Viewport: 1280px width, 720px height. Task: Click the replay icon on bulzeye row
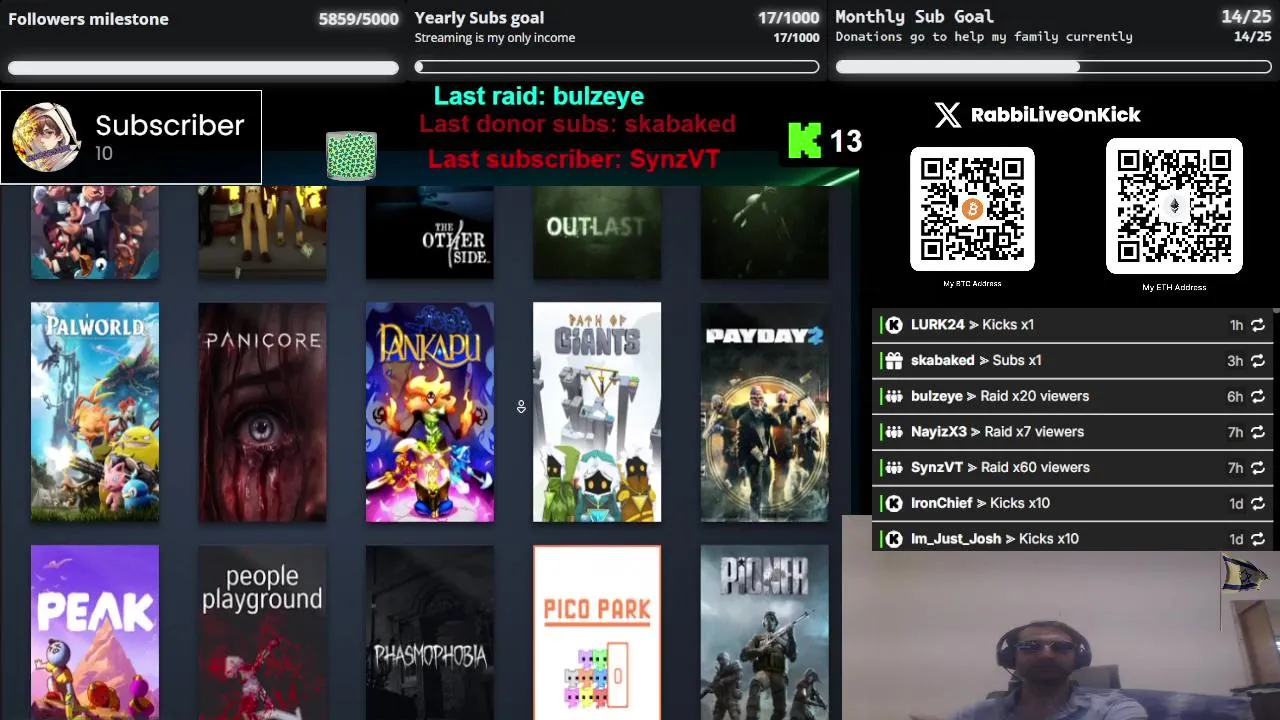1258,397
